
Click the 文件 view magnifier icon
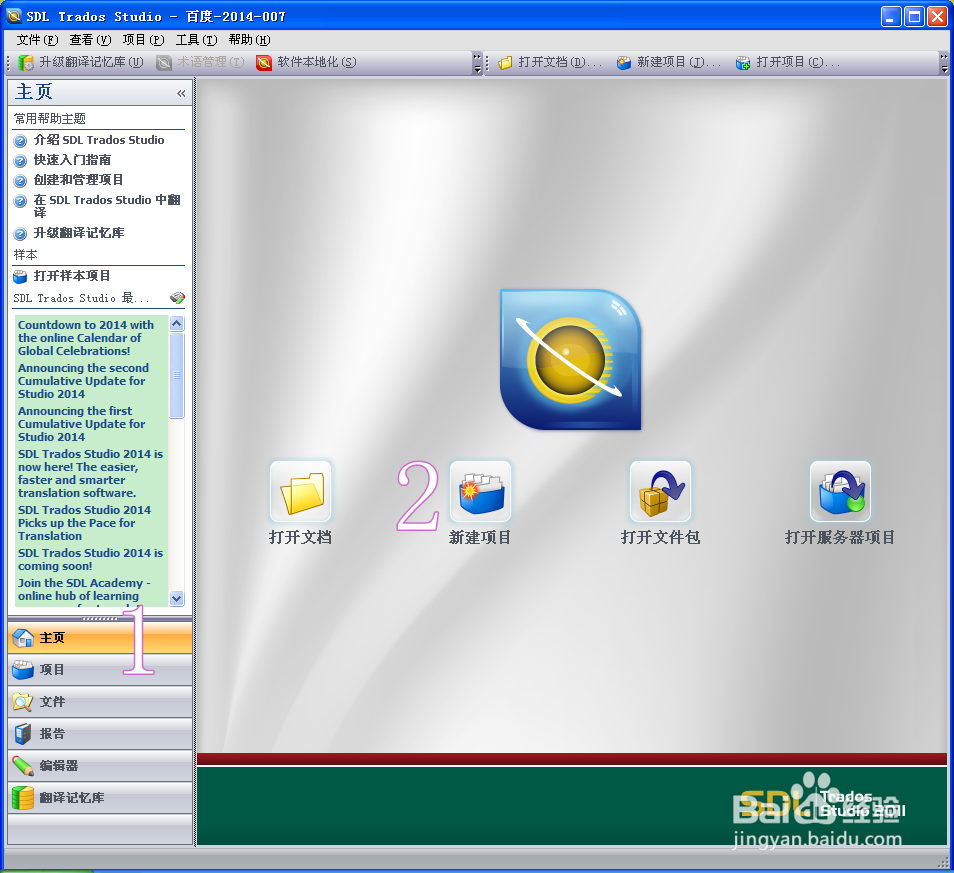23,702
